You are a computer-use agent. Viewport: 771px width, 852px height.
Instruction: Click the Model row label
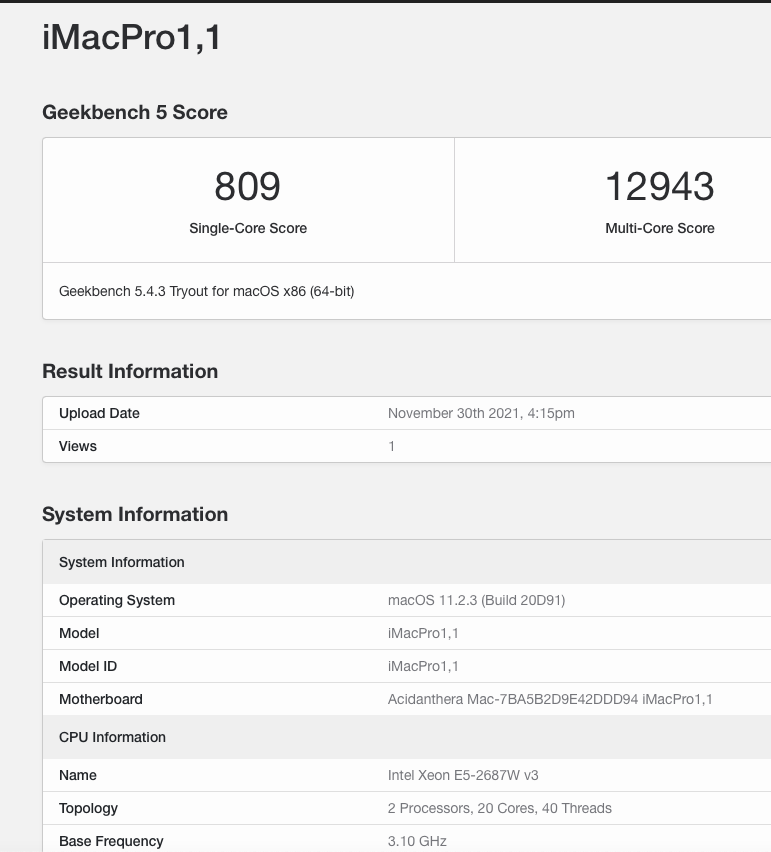pos(79,634)
